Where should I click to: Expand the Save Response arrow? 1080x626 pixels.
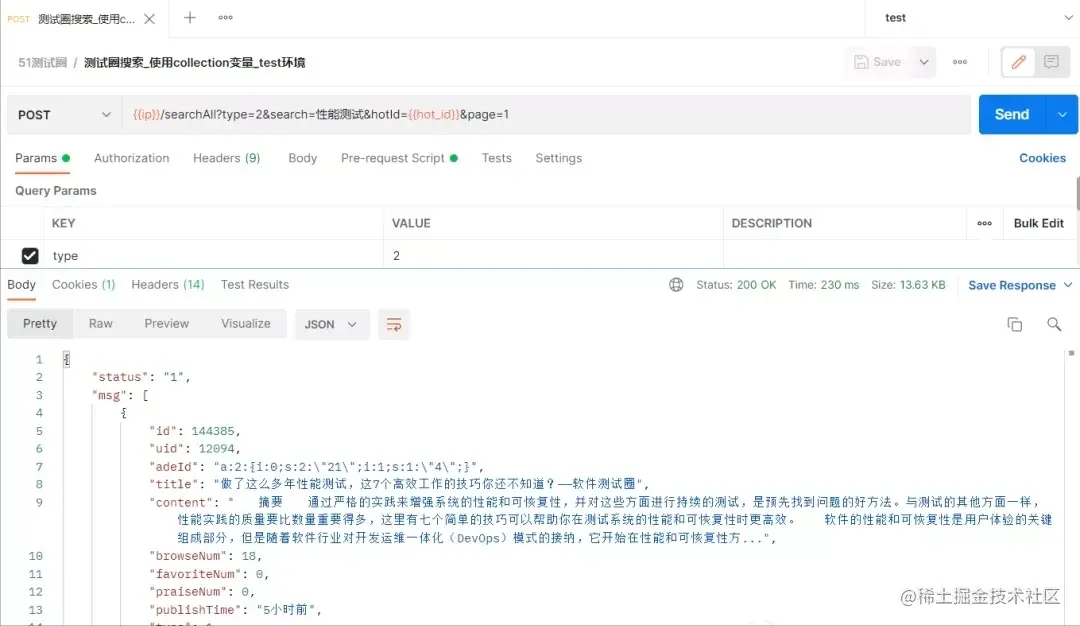pos(1068,285)
